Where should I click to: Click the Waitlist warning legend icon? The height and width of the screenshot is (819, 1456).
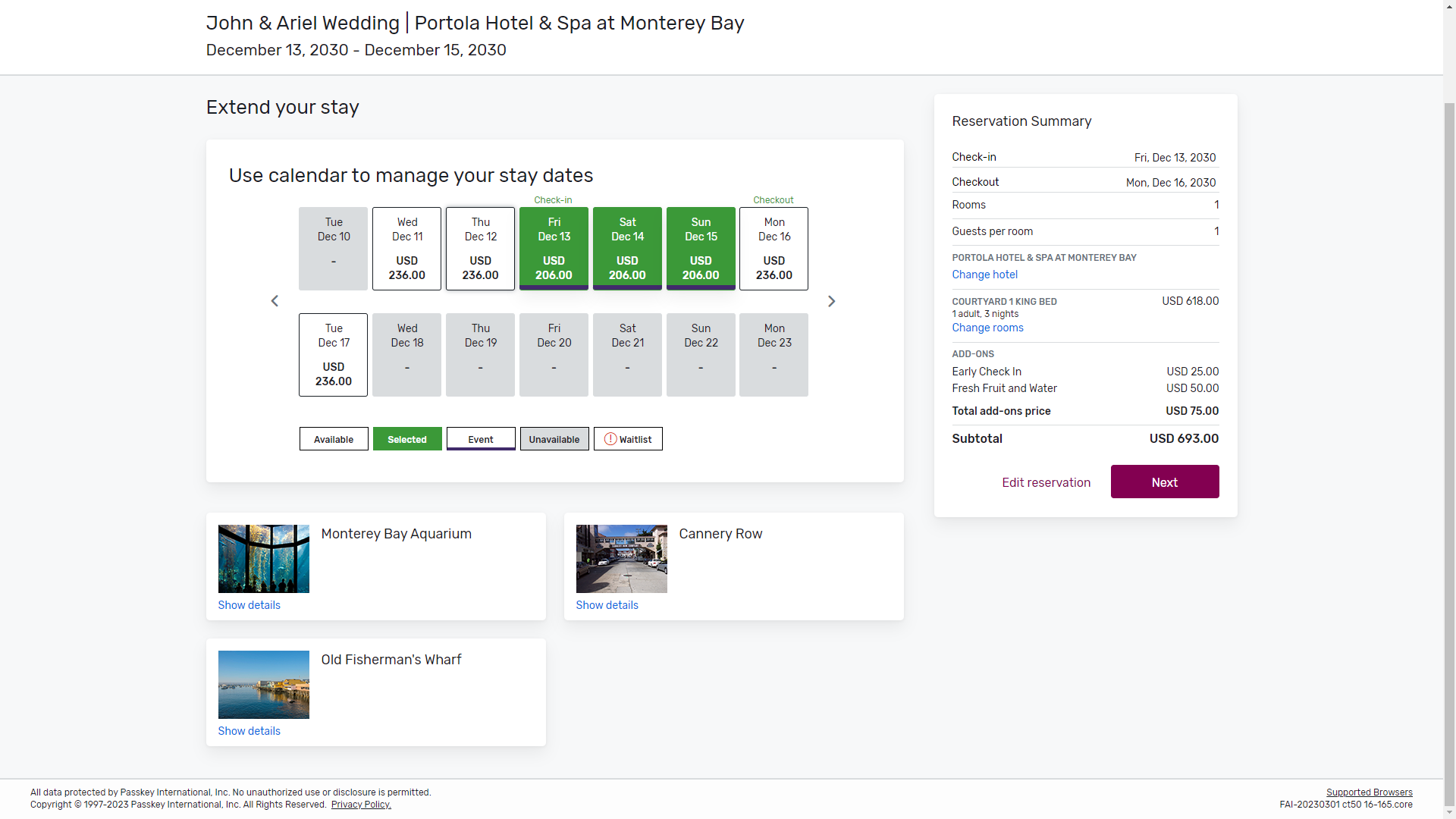click(x=610, y=439)
